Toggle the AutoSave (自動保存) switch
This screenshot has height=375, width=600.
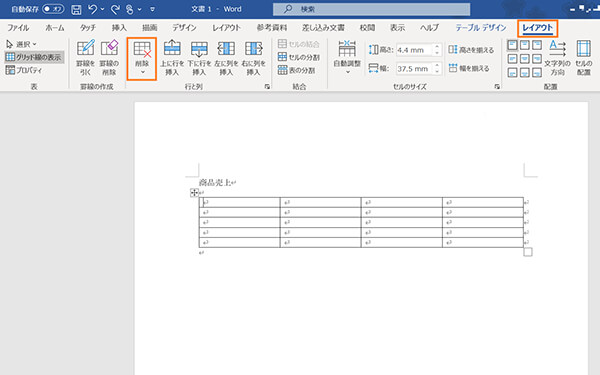[x=53, y=9]
